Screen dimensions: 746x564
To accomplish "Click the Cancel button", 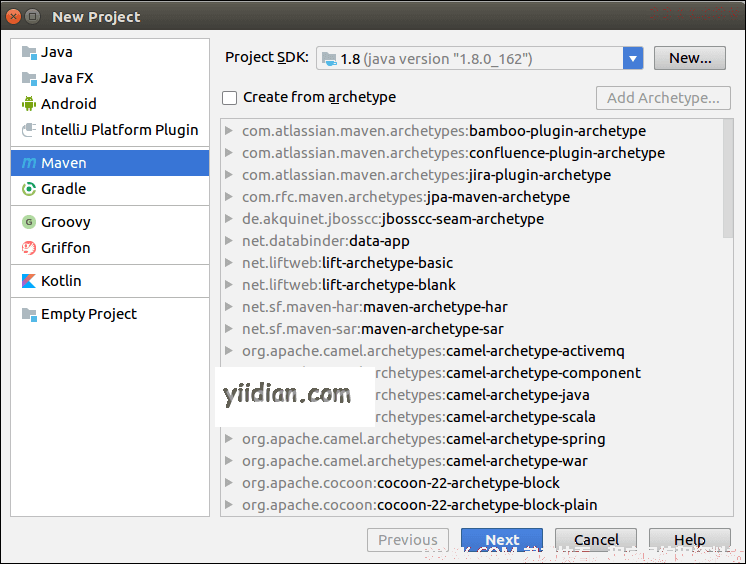I will [596, 540].
